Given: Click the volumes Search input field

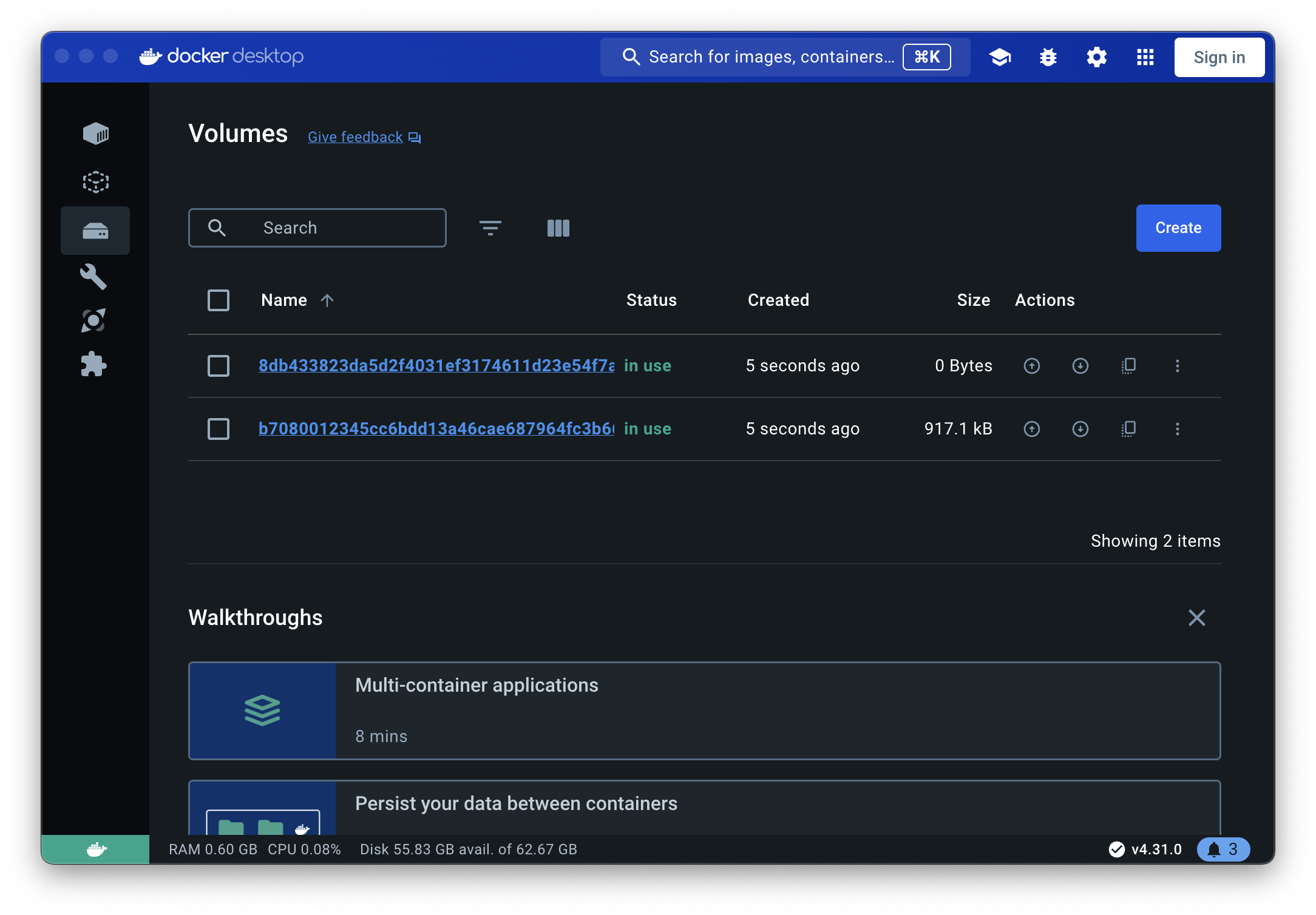Looking at the screenshot, I should pos(317,228).
